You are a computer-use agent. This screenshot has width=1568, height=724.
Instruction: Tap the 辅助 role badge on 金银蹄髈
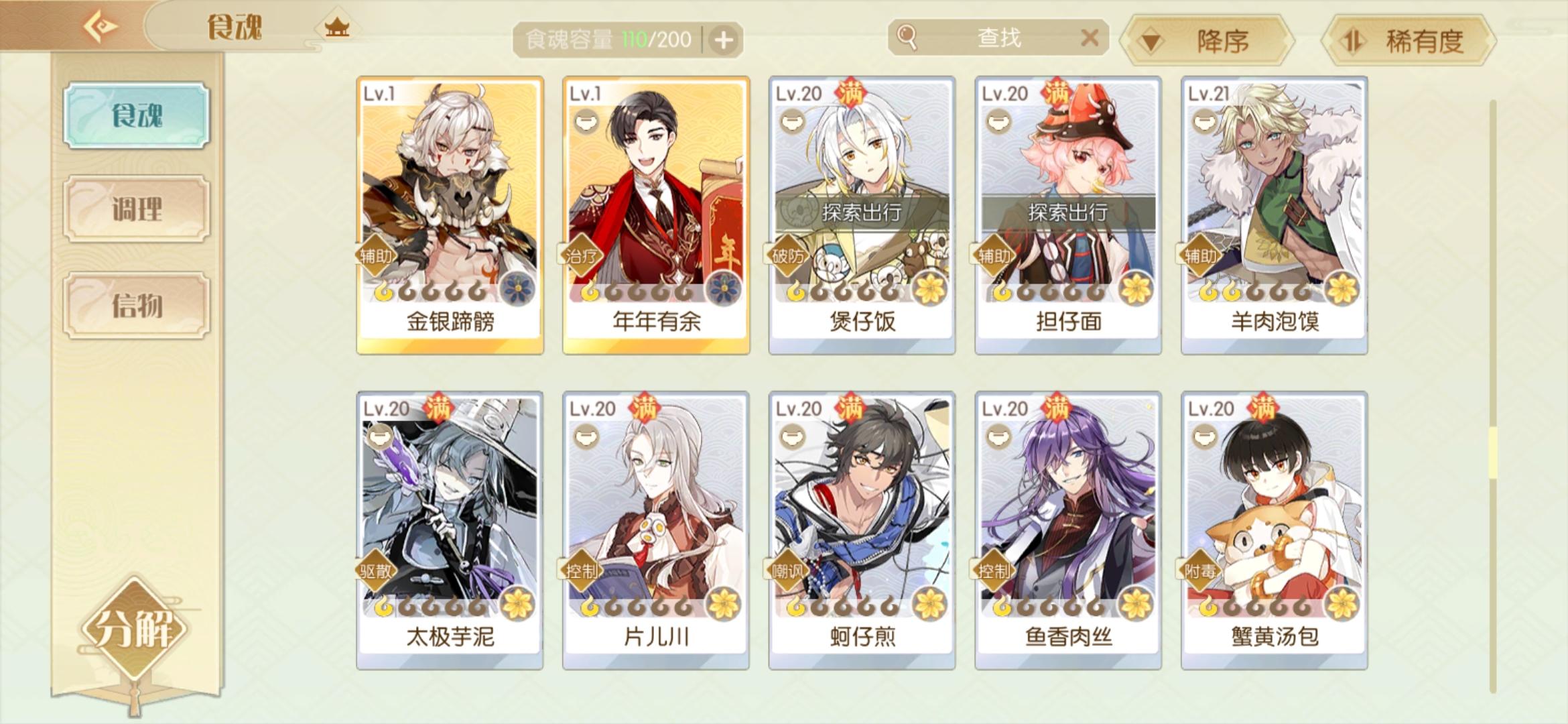[376, 255]
